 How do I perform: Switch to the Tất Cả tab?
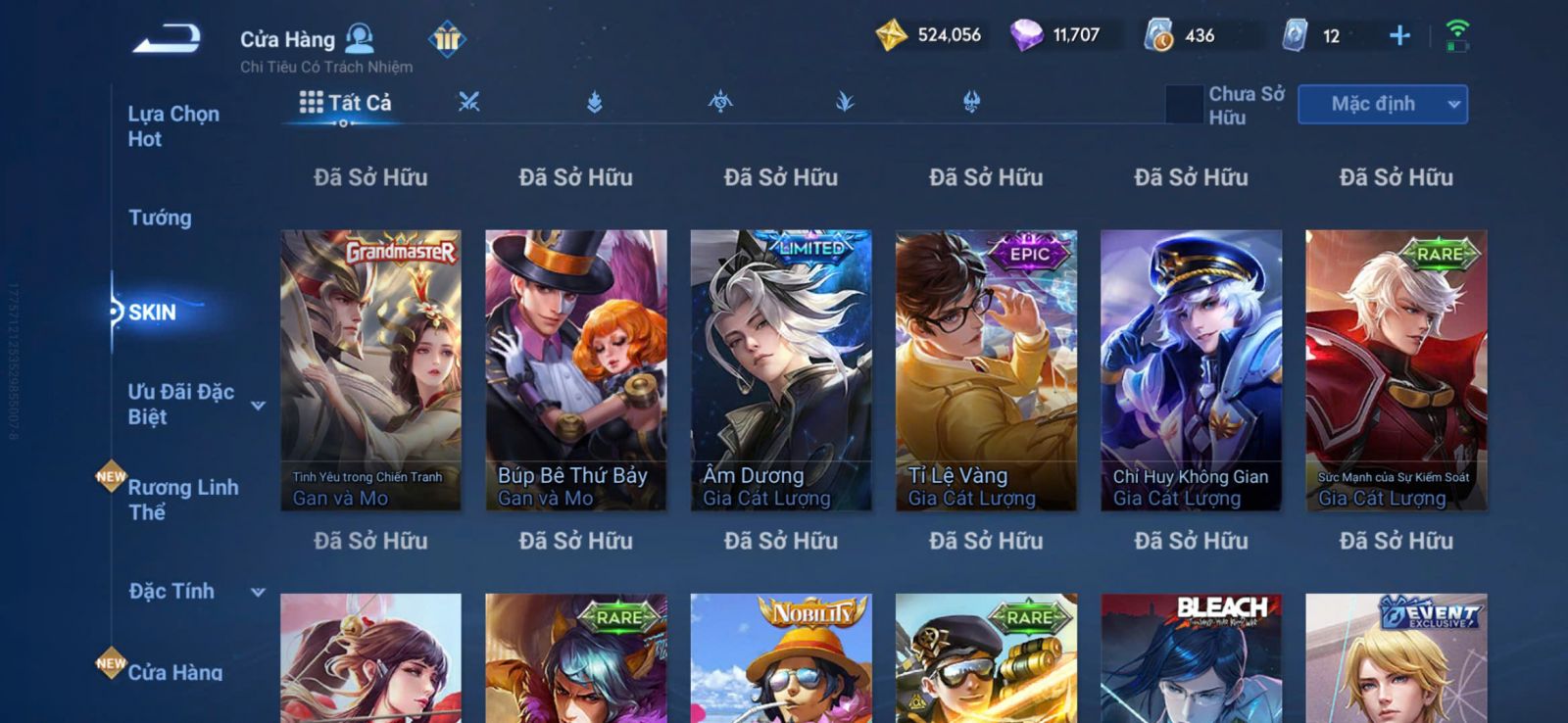tap(345, 102)
